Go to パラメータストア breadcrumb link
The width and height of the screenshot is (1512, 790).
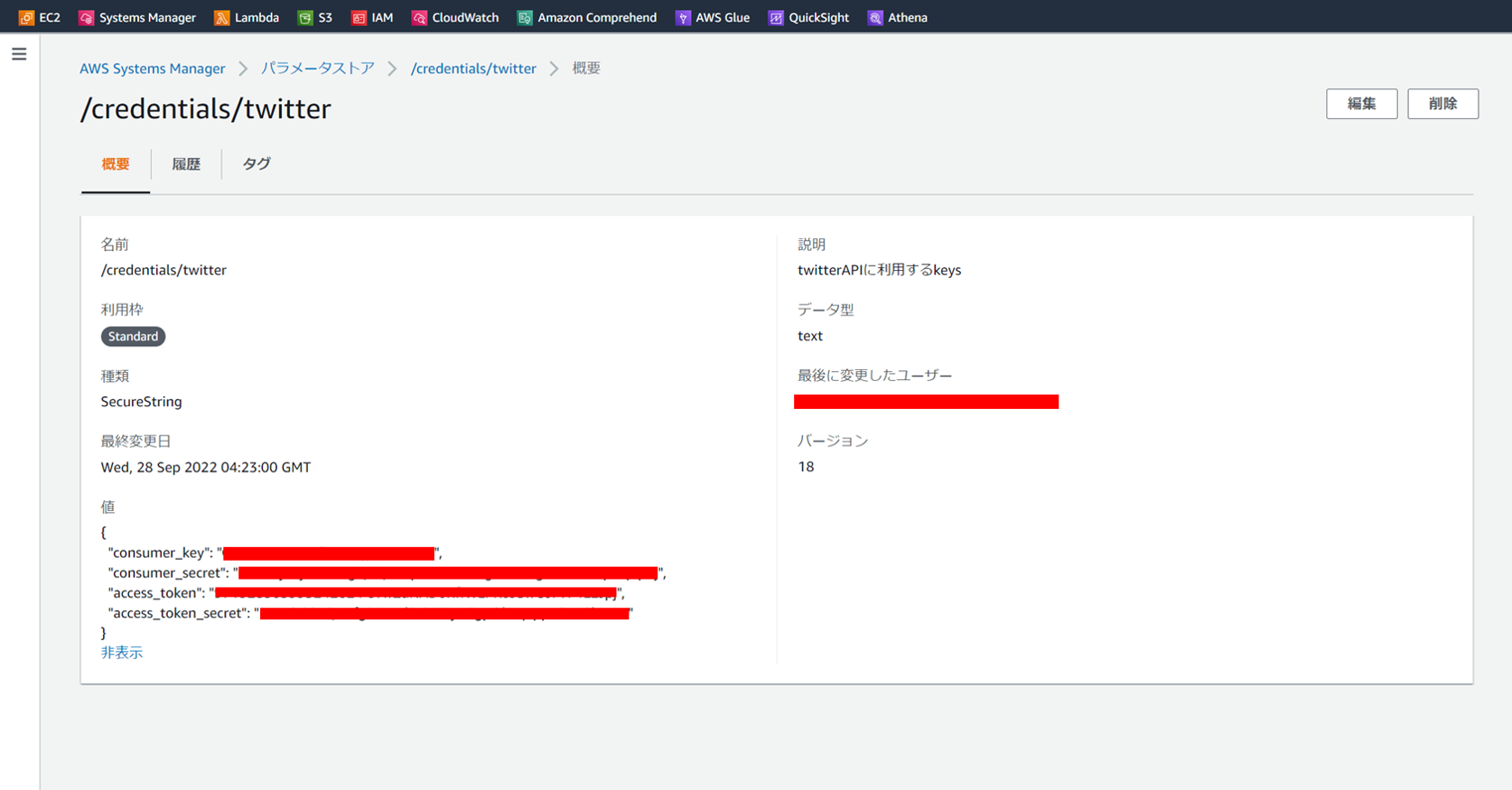318,69
